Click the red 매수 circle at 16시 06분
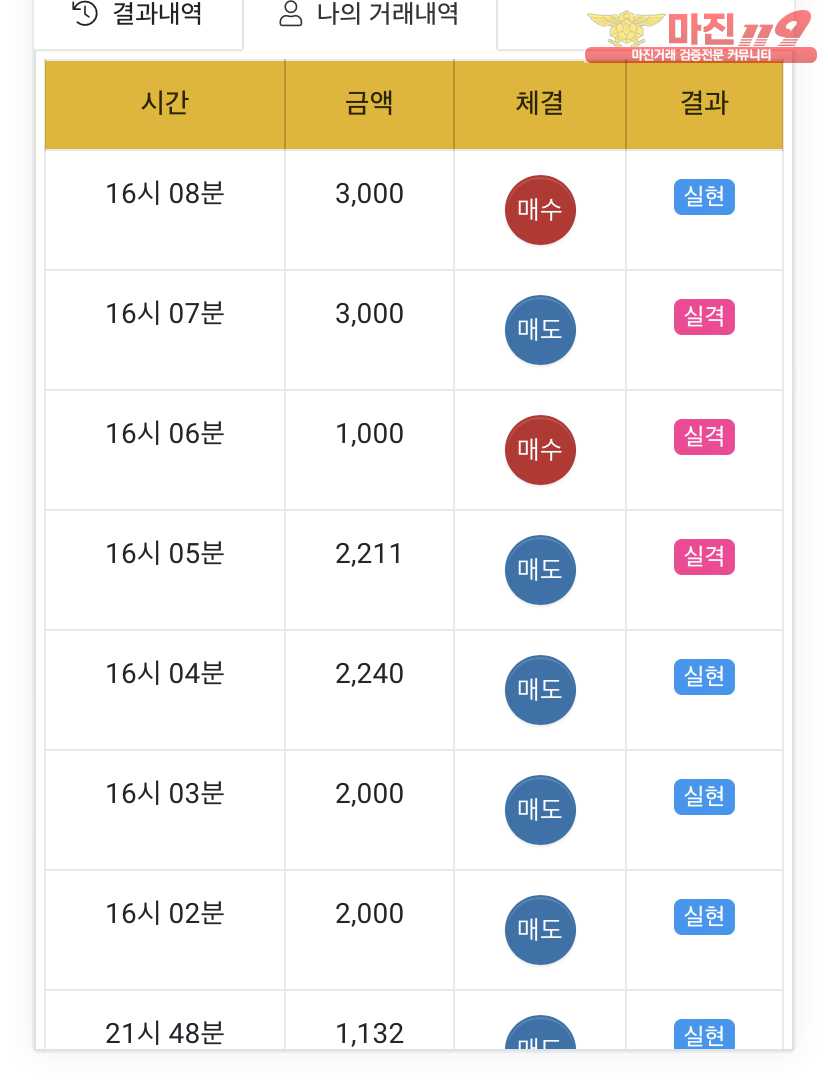 [x=540, y=450]
